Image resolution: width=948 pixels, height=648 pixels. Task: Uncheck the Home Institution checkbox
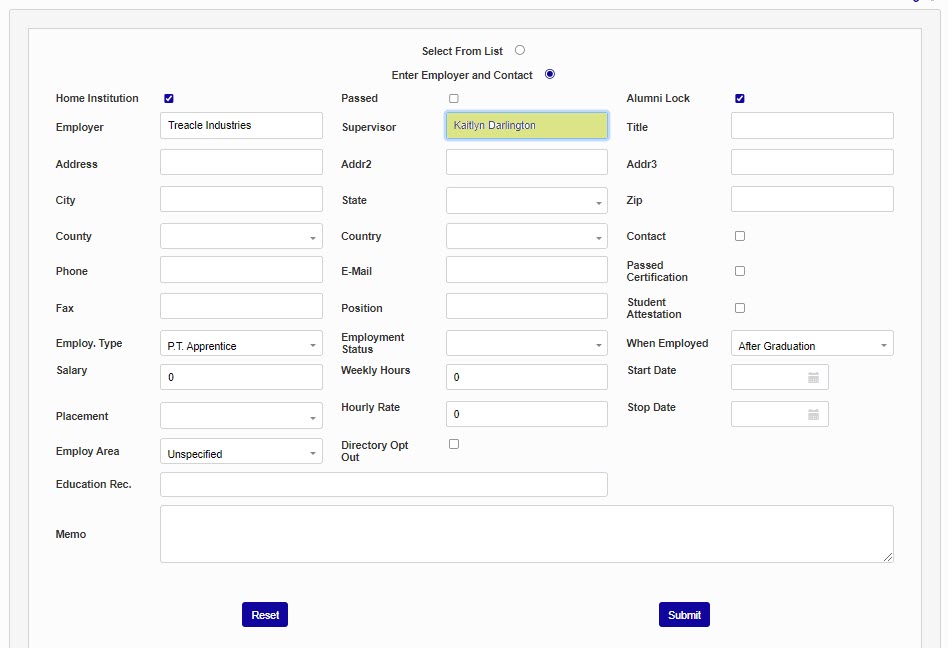(169, 99)
